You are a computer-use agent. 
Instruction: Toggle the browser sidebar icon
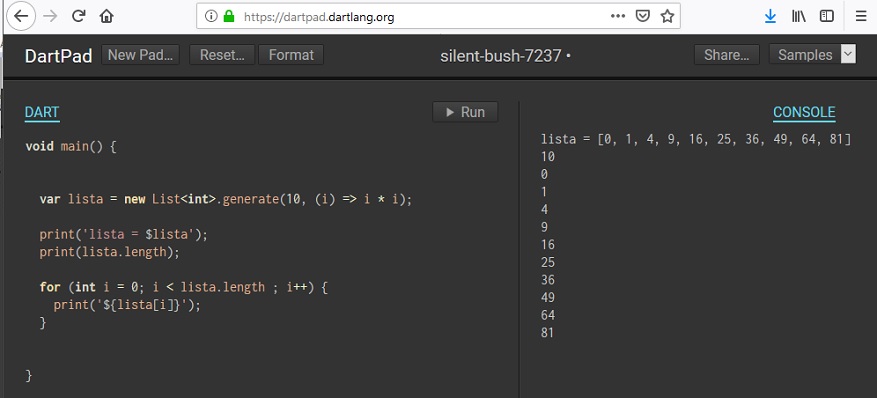[827, 16]
